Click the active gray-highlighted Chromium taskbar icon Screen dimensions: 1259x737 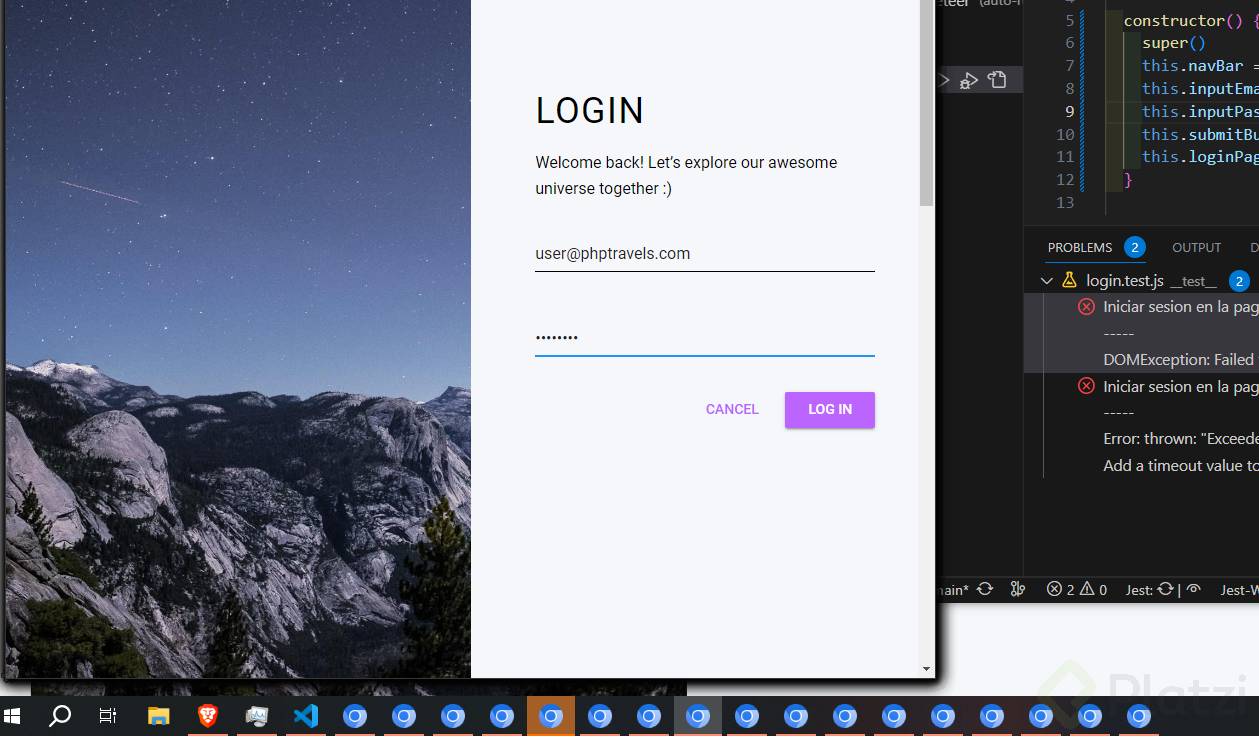click(698, 716)
